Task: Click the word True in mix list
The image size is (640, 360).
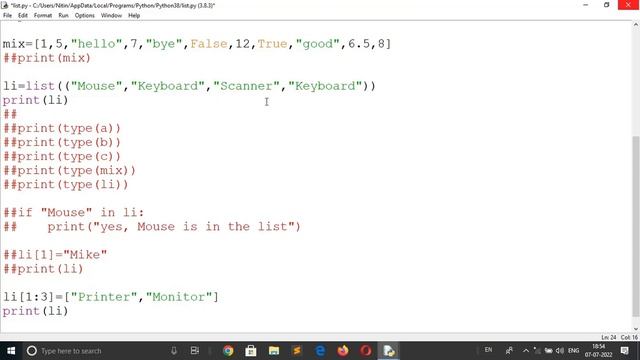Action: point(273,43)
